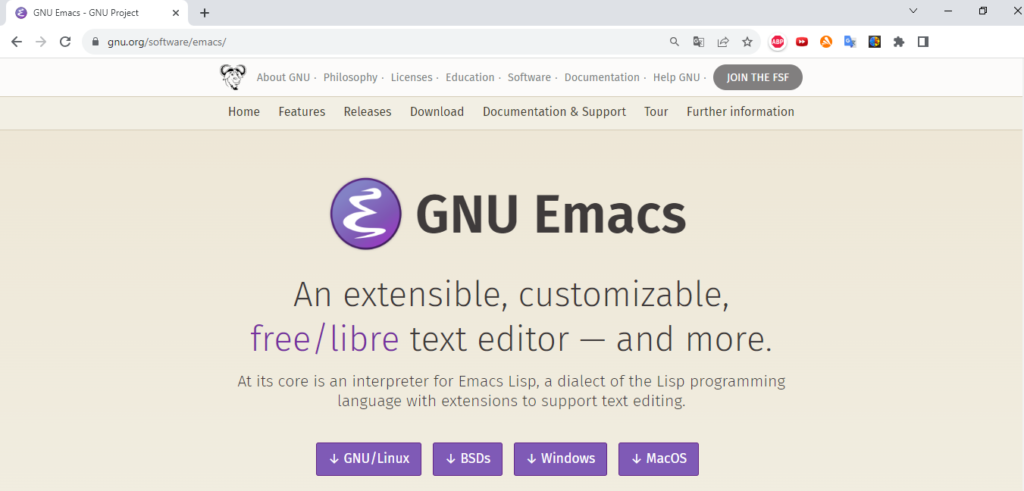Toggle the browser side panel icon
This screenshot has height=491, width=1024.
[x=923, y=42]
